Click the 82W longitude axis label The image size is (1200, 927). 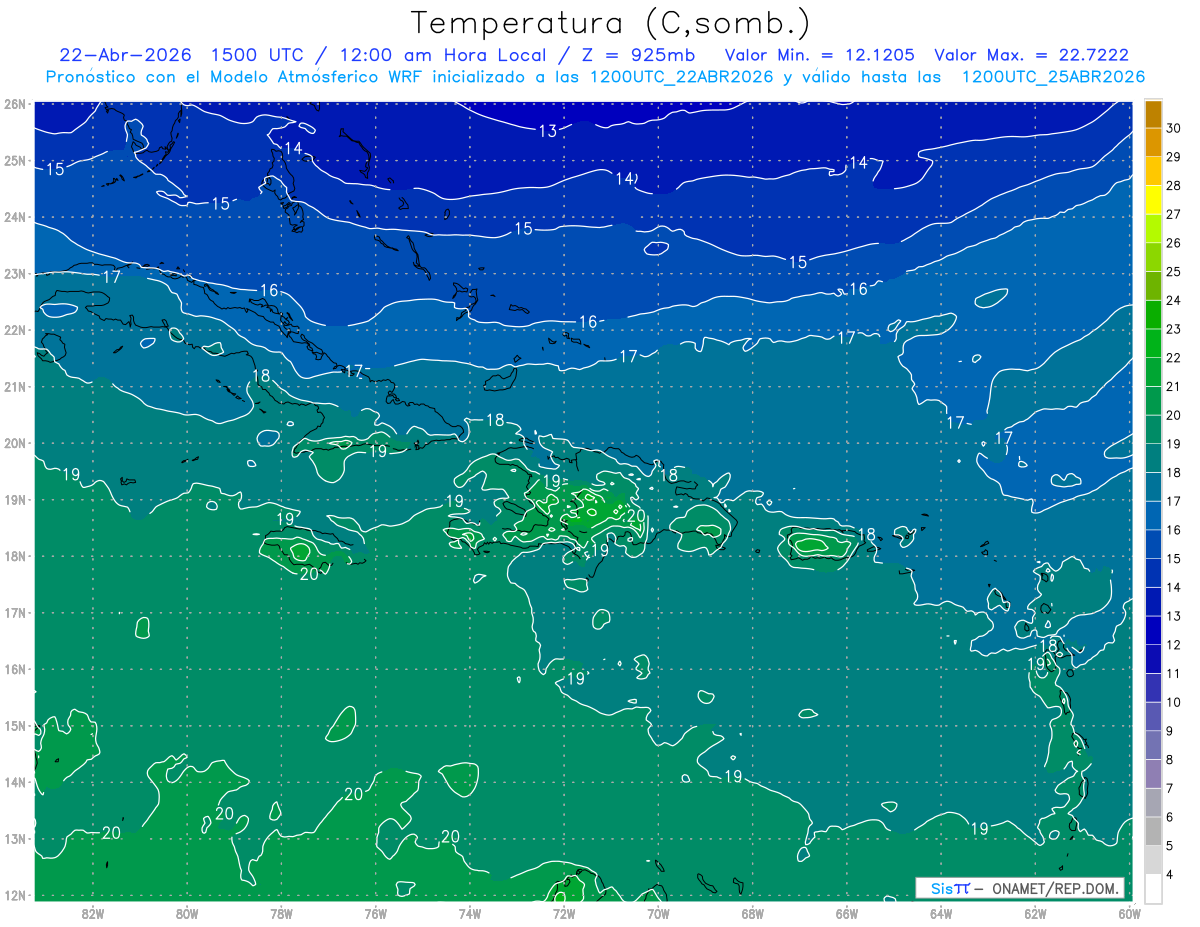[93, 913]
